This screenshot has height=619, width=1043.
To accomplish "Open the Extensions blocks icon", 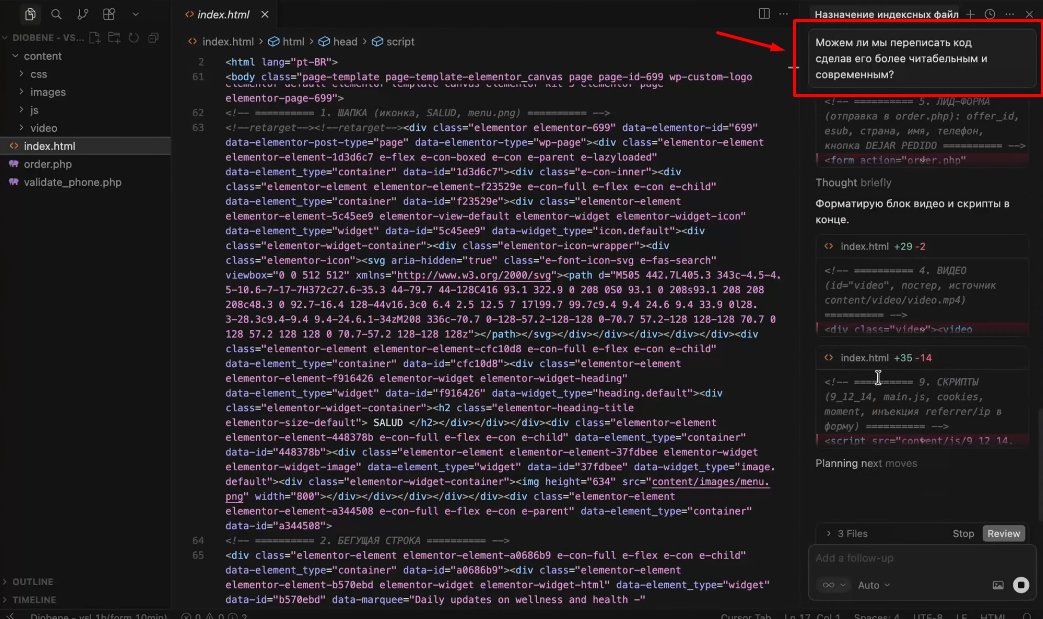I will tap(109, 14).
